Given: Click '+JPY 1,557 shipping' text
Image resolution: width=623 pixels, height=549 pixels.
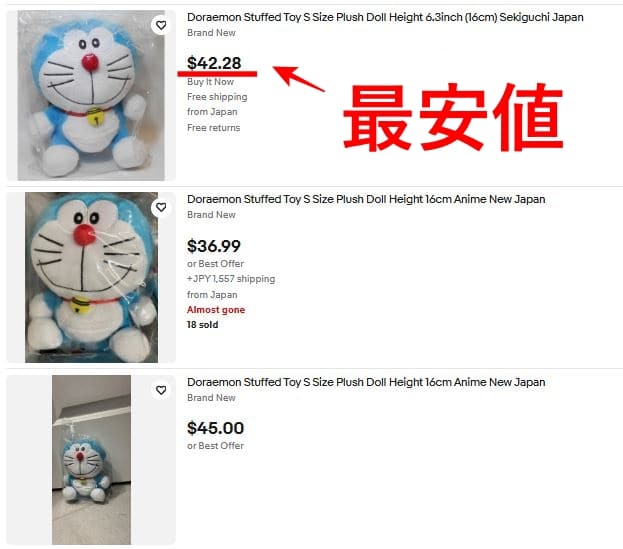Looking at the screenshot, I should (x=231, y=279).
